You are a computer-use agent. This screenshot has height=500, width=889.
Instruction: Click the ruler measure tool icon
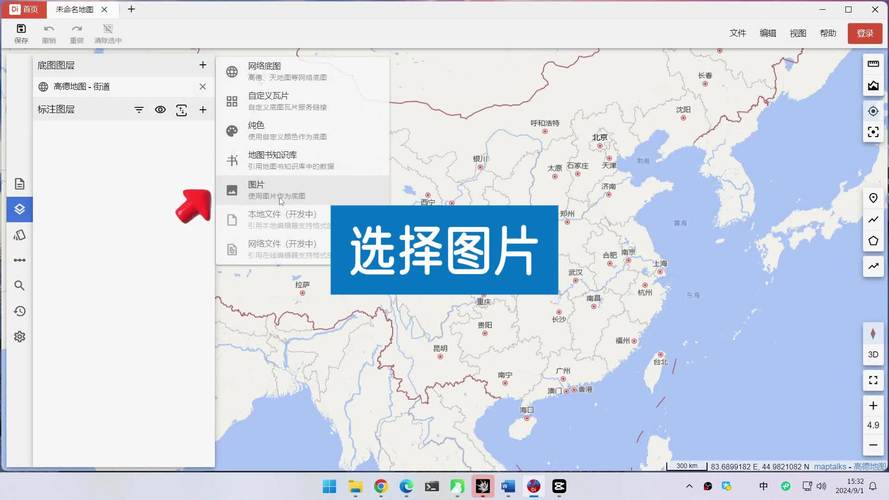click(873, 64)
